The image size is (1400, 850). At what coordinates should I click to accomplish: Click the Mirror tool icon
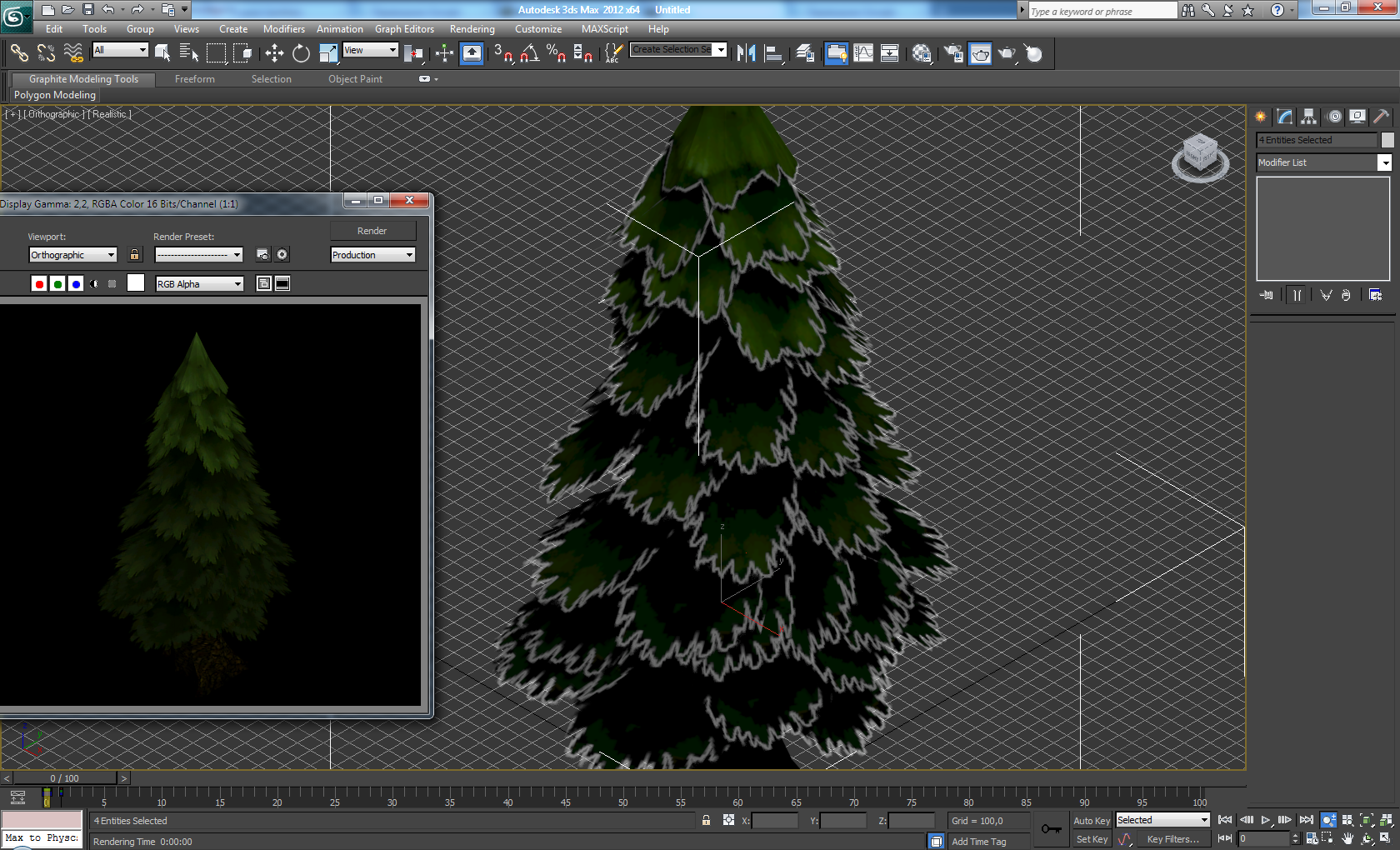pyautogui.click(x=746, y=54)
